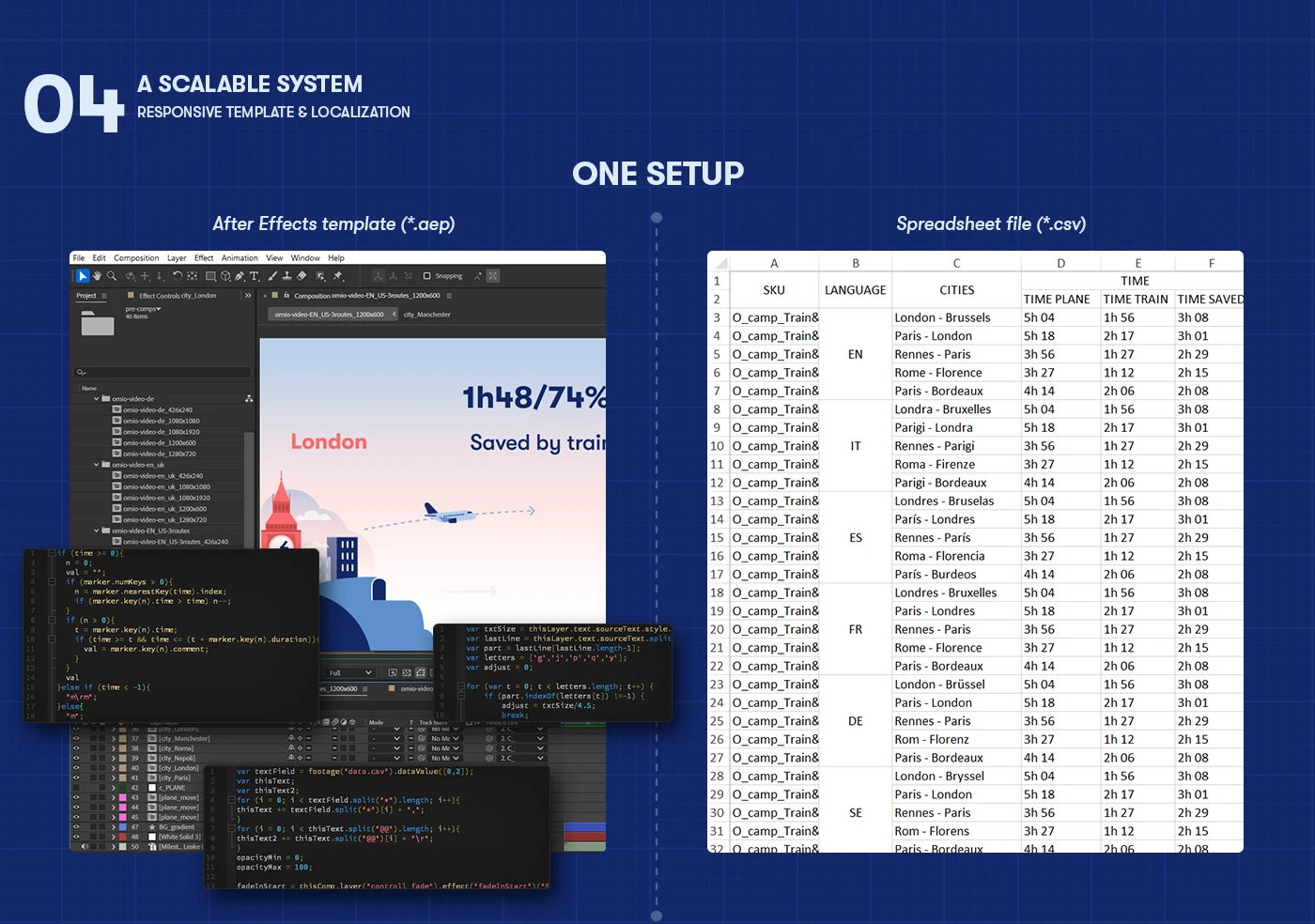Click the pink label color of plane_move layer 43
Image resolution: width=1315 pixels, height=924 pixels.
pyautogui.click(x=122, y=798)
